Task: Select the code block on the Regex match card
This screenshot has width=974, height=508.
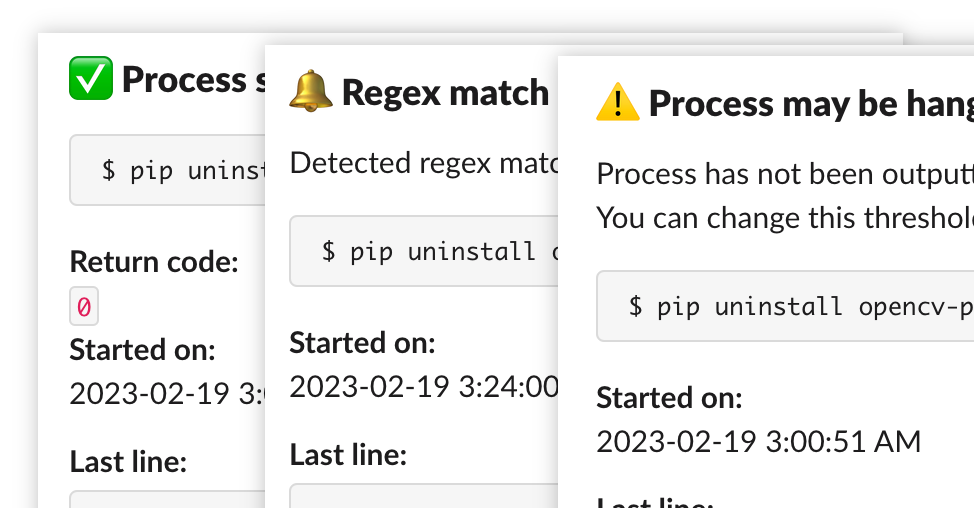Action: coord(424,251)
